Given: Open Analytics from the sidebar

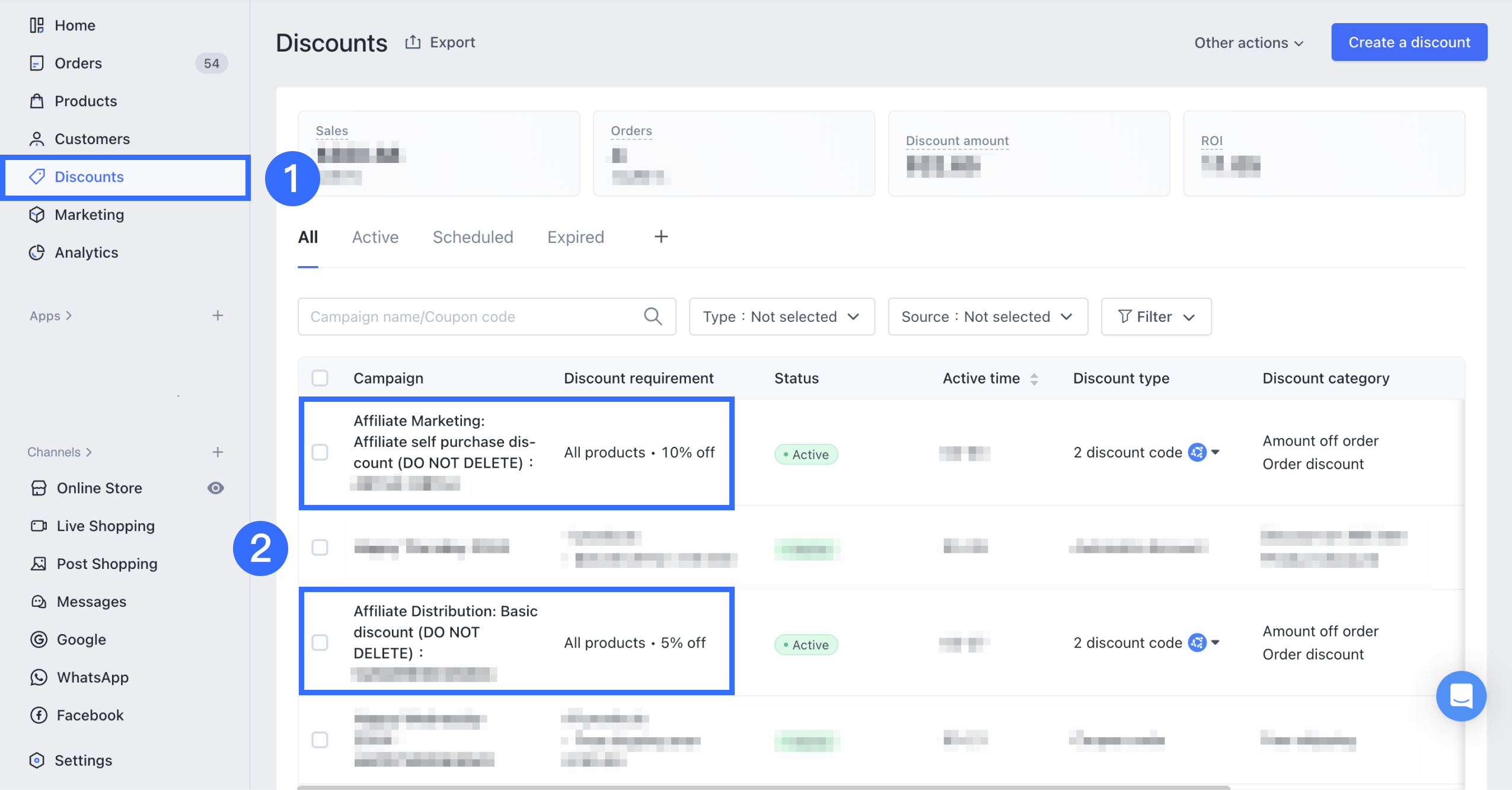Looking at the screenshot, I should 86,252.
